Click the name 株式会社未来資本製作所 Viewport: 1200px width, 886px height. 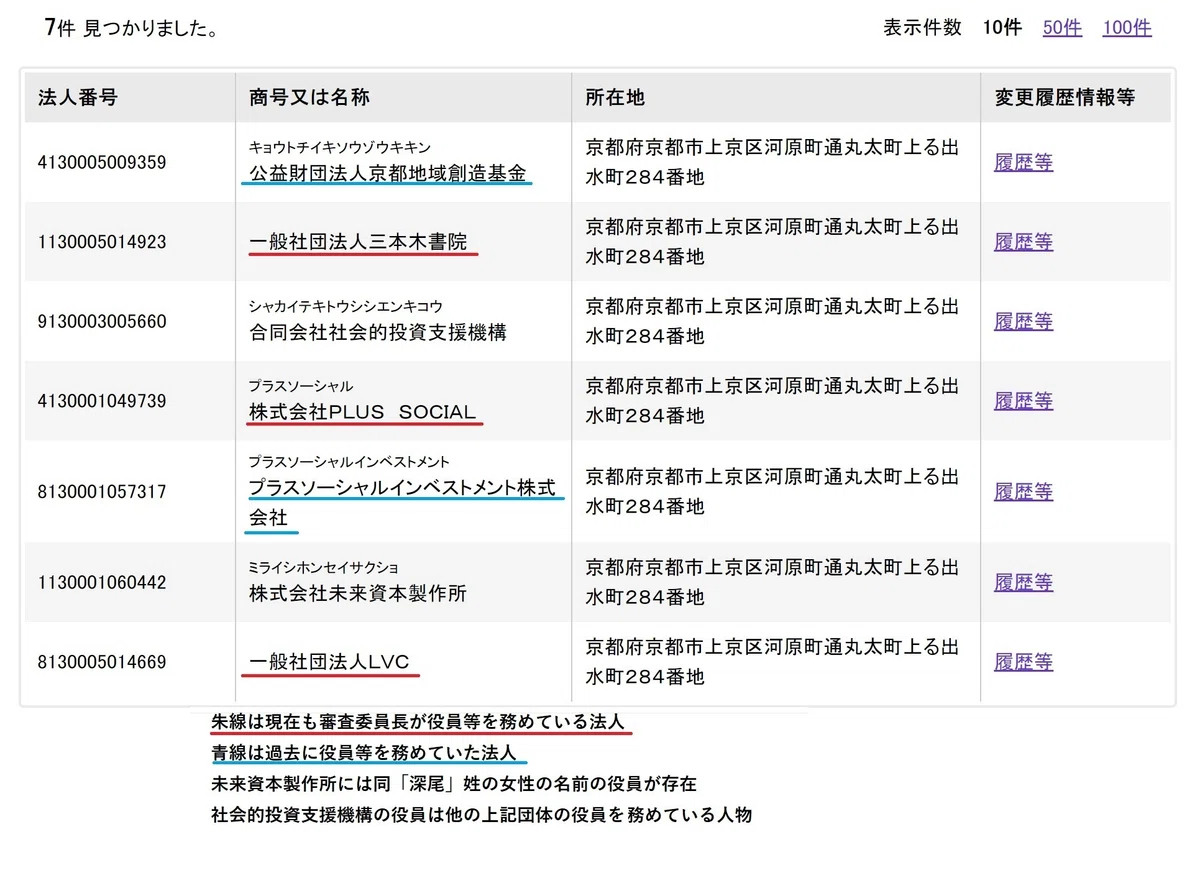[x=358, y=593]
